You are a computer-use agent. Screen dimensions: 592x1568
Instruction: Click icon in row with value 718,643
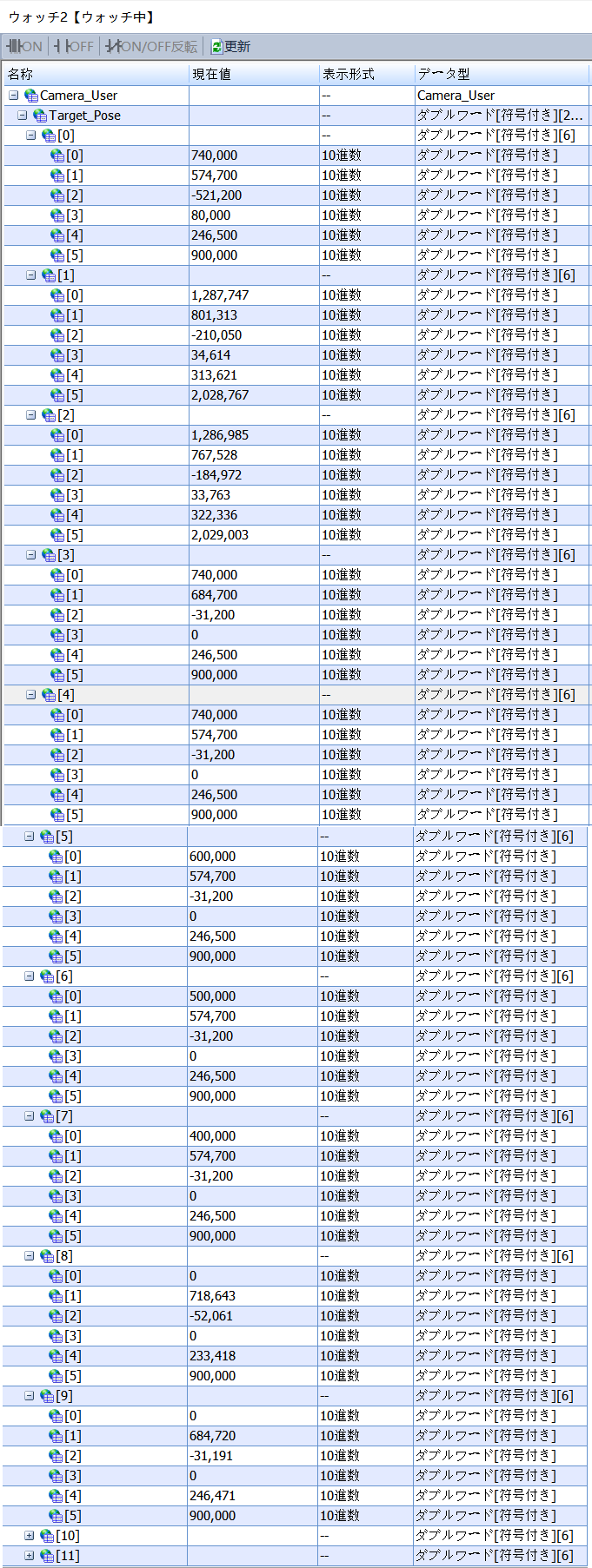[x=56, y=1296]
